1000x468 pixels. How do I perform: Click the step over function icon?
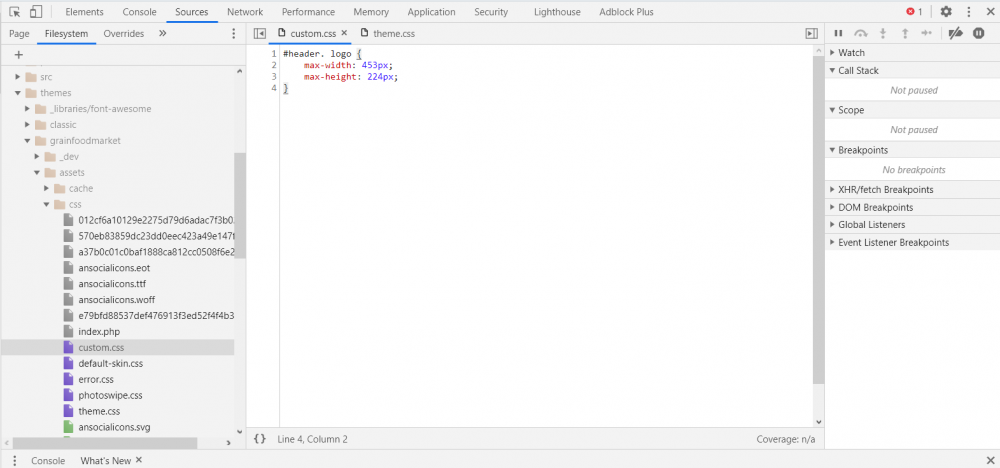pyautogui.click(x=861, y=33)
